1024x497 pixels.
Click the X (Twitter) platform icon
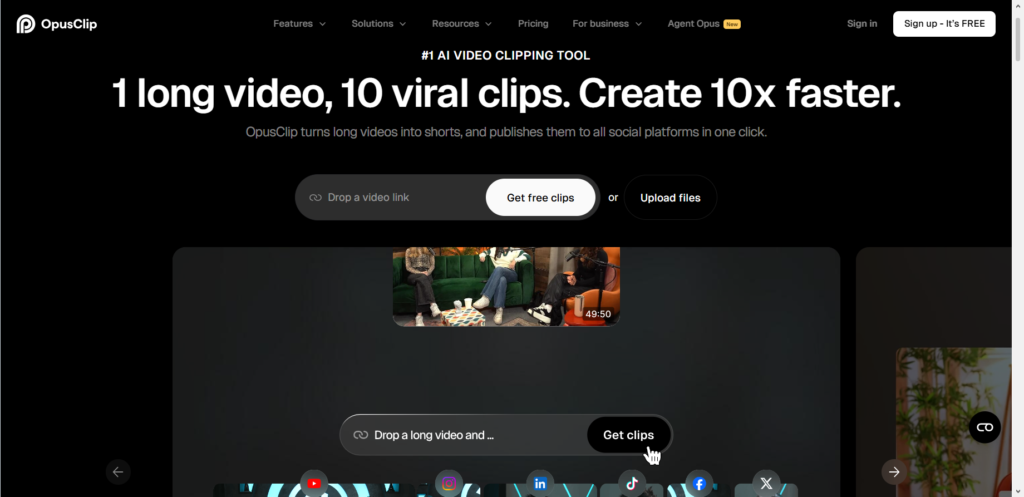(x=766, y=483)
